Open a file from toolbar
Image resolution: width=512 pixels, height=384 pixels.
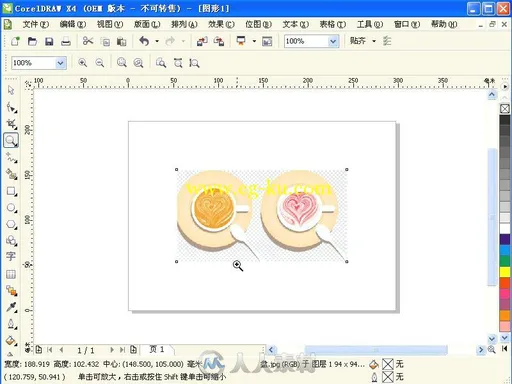click(32, 41)
